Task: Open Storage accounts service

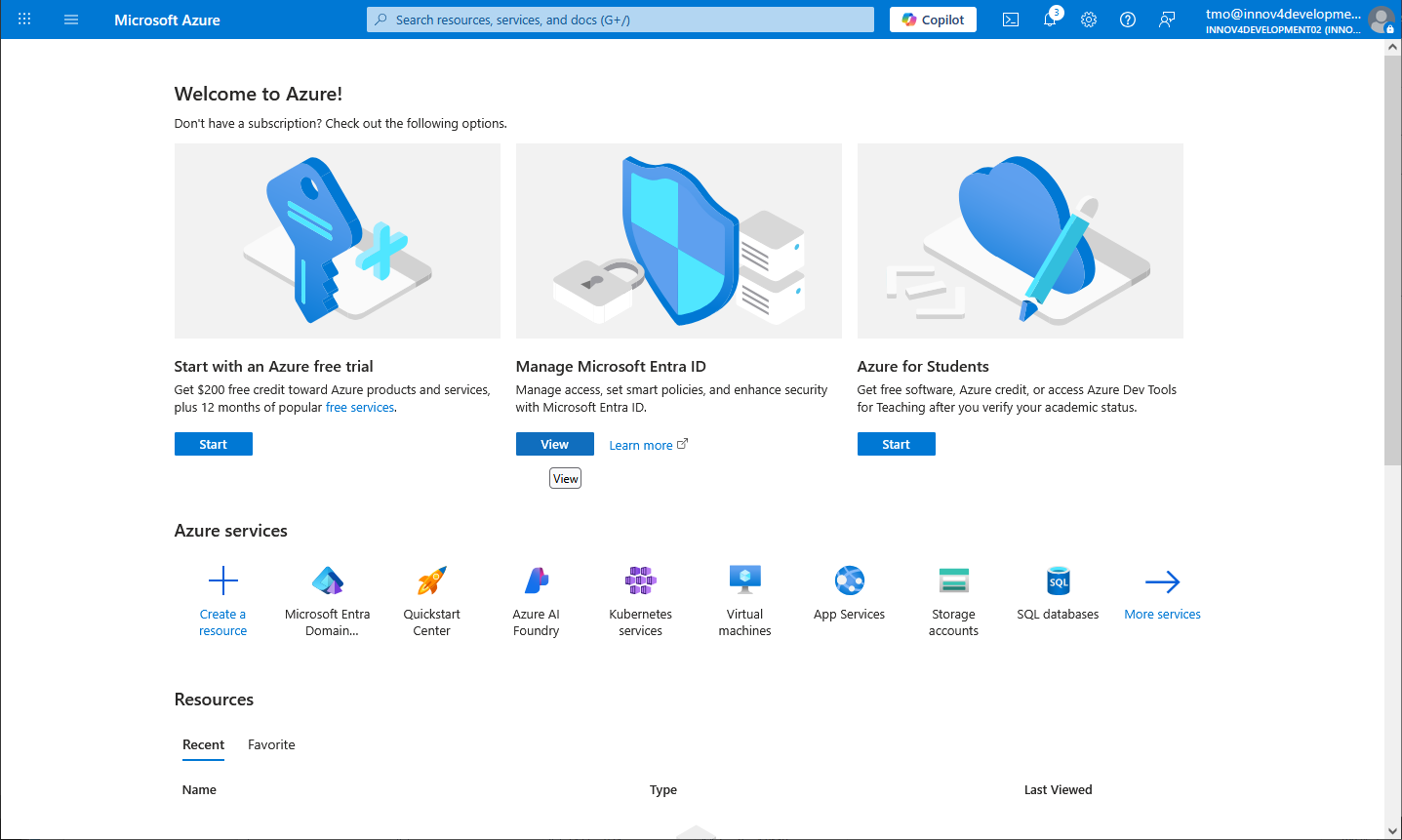Action: [x=953, y=581]
